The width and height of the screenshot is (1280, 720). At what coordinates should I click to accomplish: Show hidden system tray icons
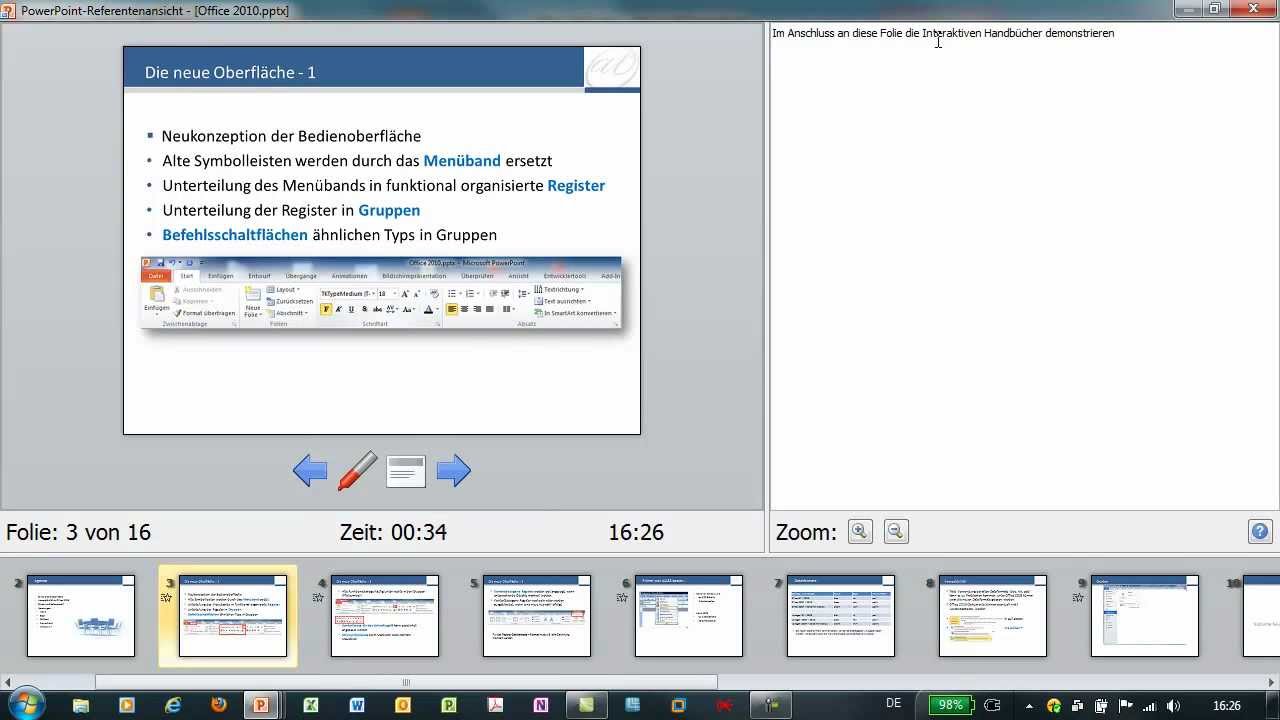(1030, 705)
